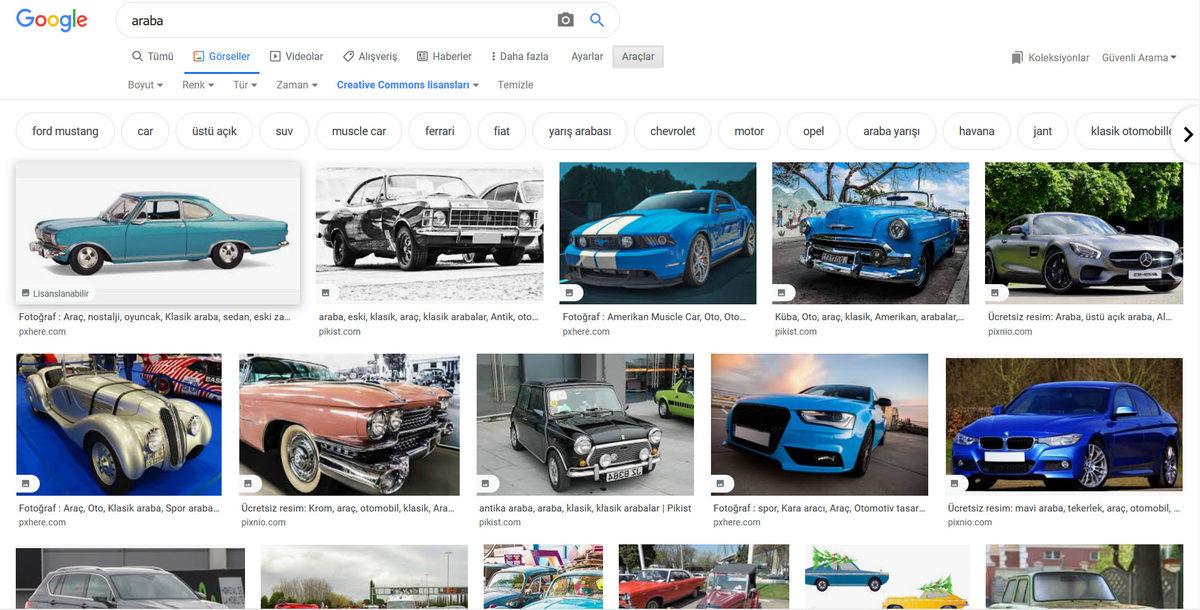Viewport: 1200px width, 610px height.
Task: Click the magnifying glass search icon
Action: 597,19
